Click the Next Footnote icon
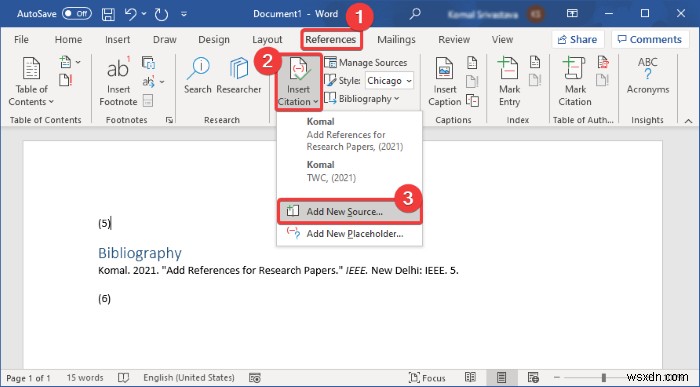Viewport: 700px width, 387px height. 148,81
